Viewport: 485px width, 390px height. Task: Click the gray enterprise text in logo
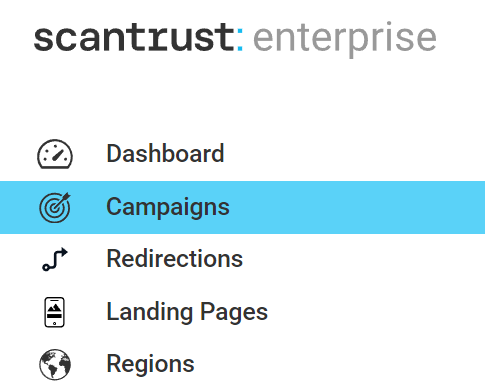pos(345,39)
